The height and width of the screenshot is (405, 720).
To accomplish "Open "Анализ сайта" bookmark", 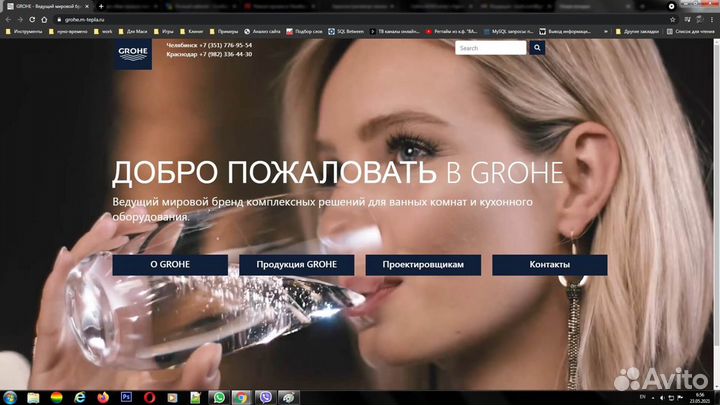I will tap(262, 32).
